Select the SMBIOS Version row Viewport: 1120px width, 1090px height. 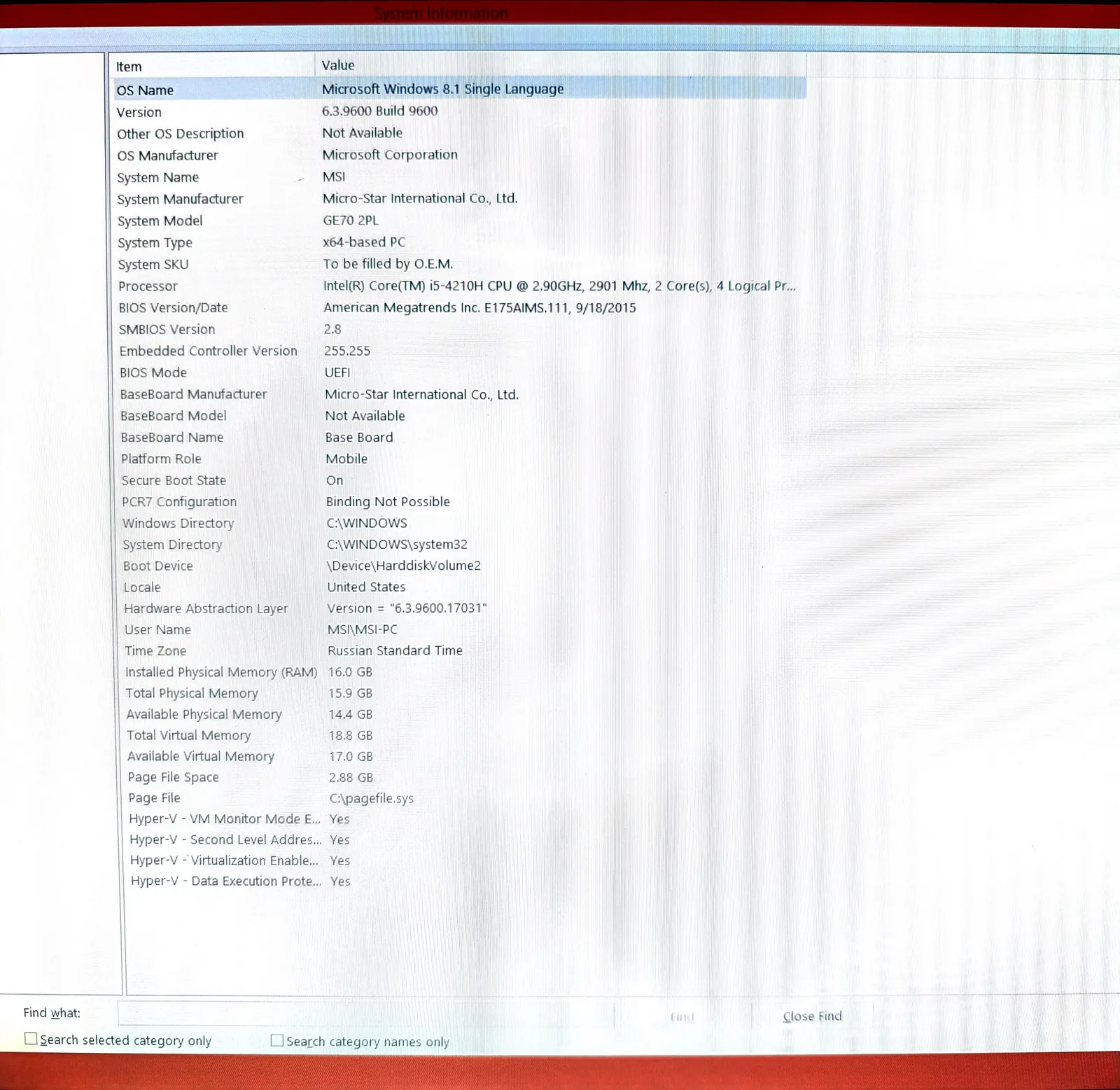459,329
